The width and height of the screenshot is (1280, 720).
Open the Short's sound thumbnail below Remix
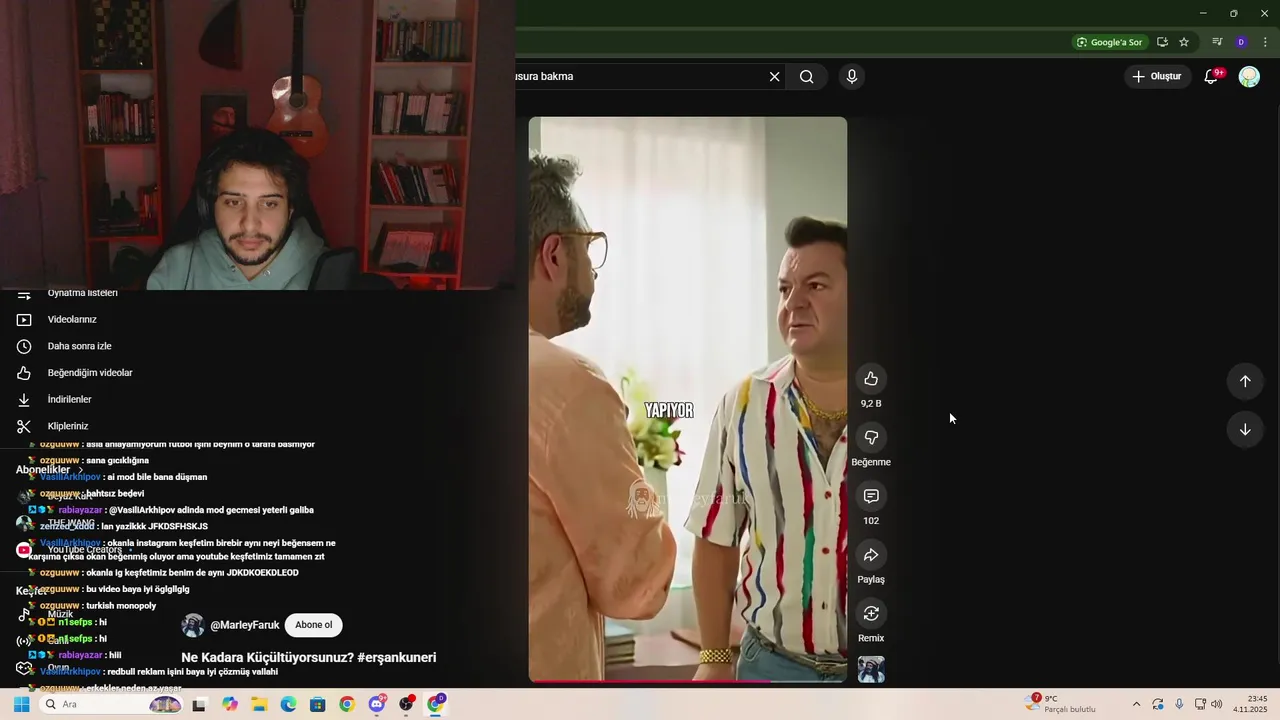coord(871,669)
